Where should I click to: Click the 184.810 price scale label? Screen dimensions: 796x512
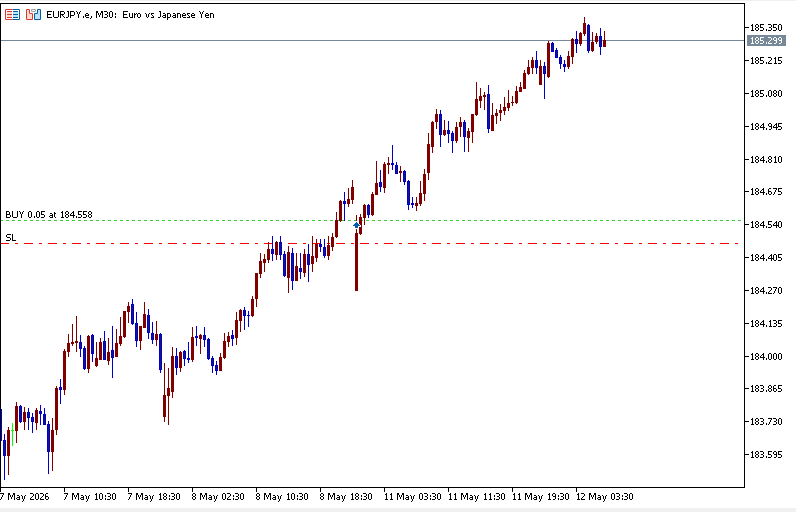coord(766,159)
